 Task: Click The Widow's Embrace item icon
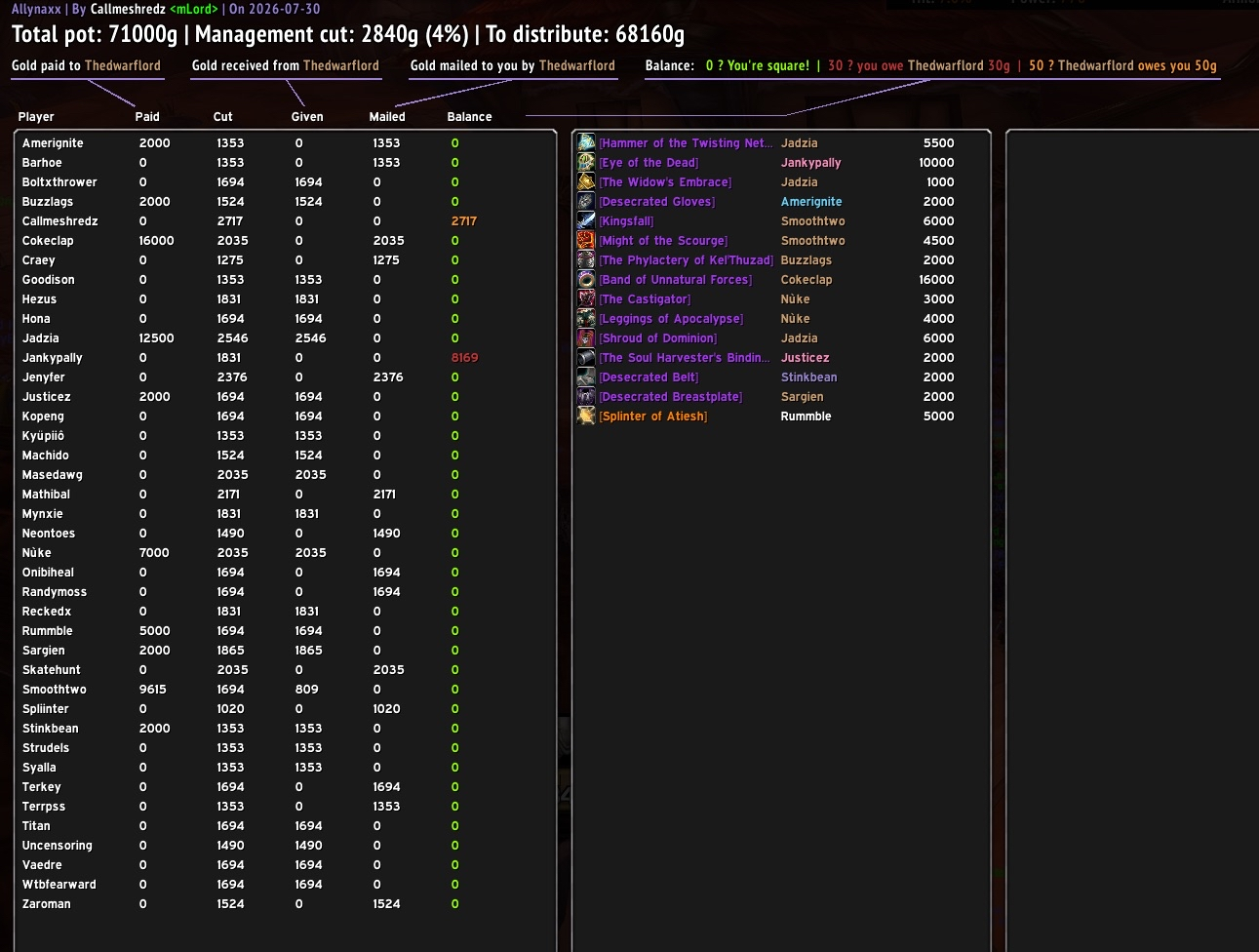(586, 182)
